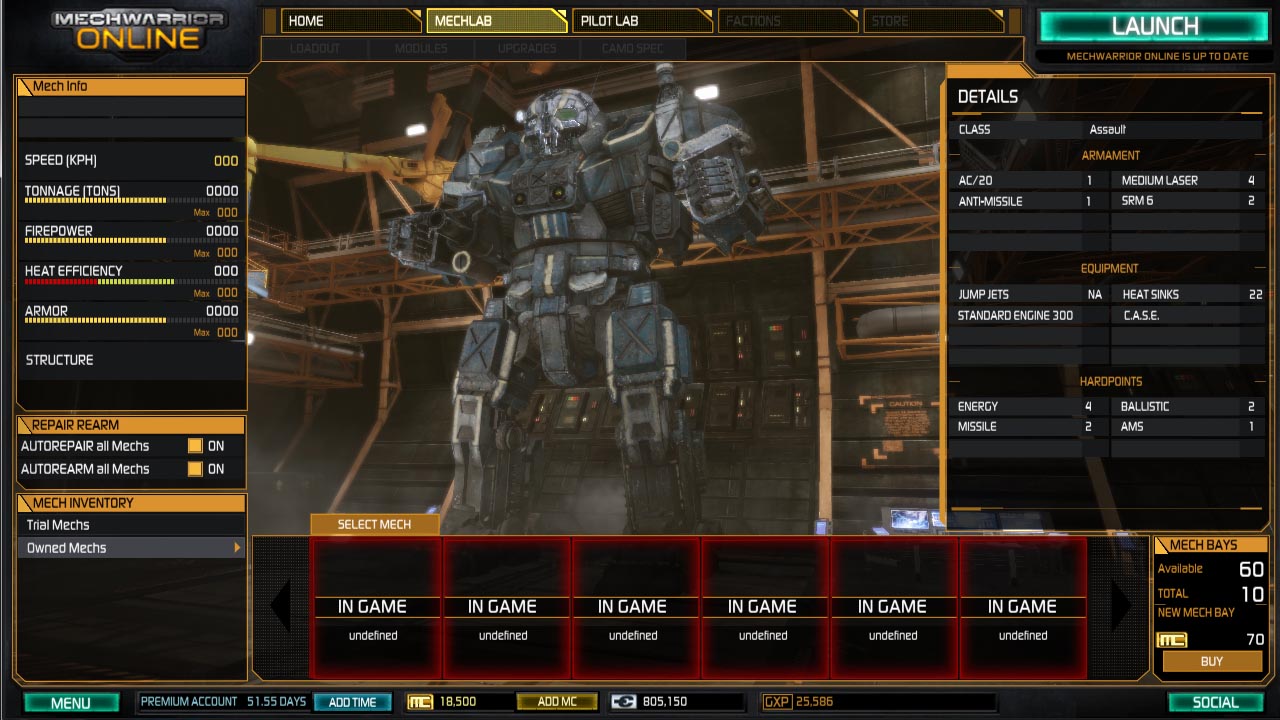Click the ADD MC button

coord(557,702)
